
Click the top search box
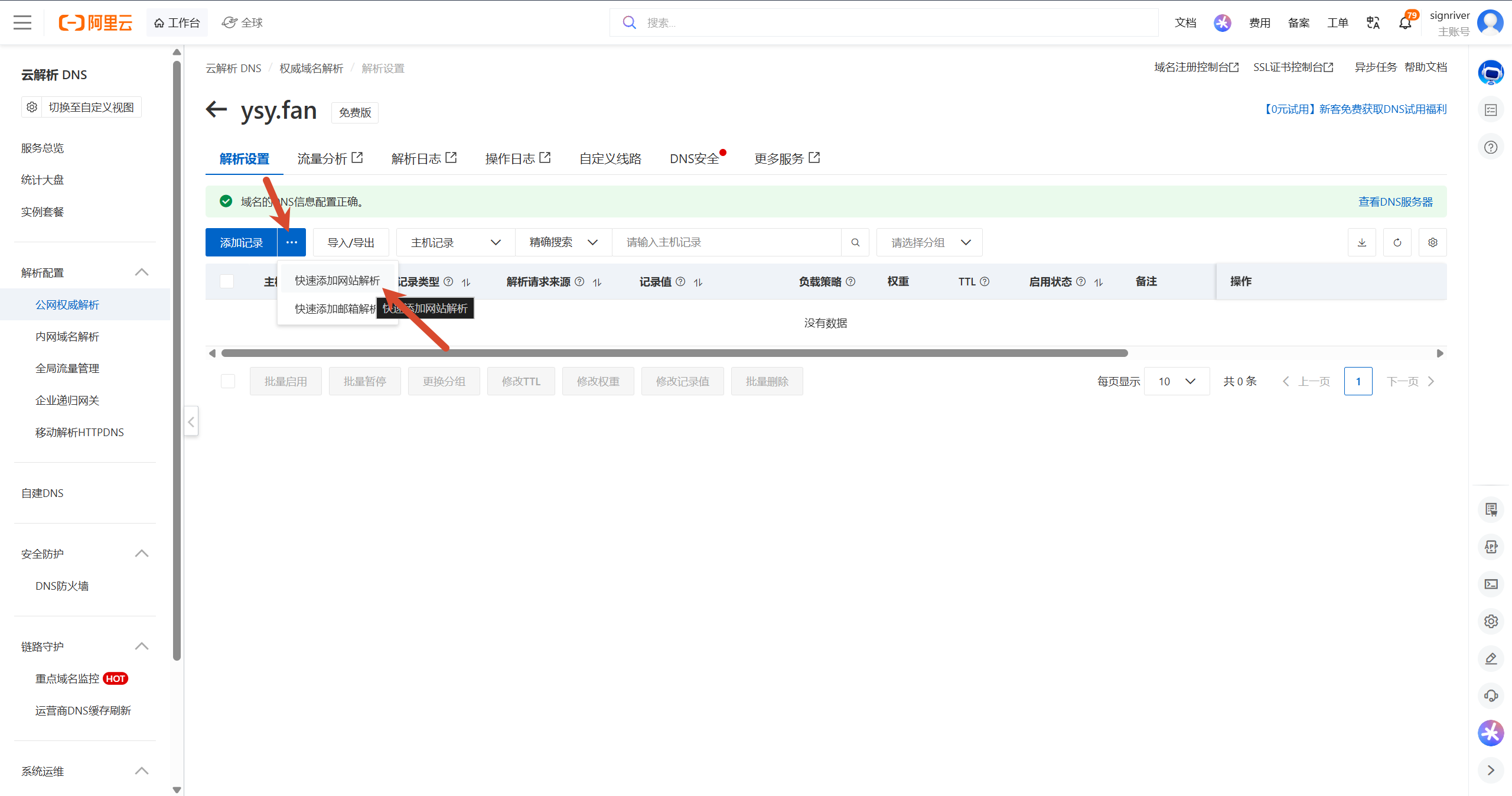pos(884,22)
